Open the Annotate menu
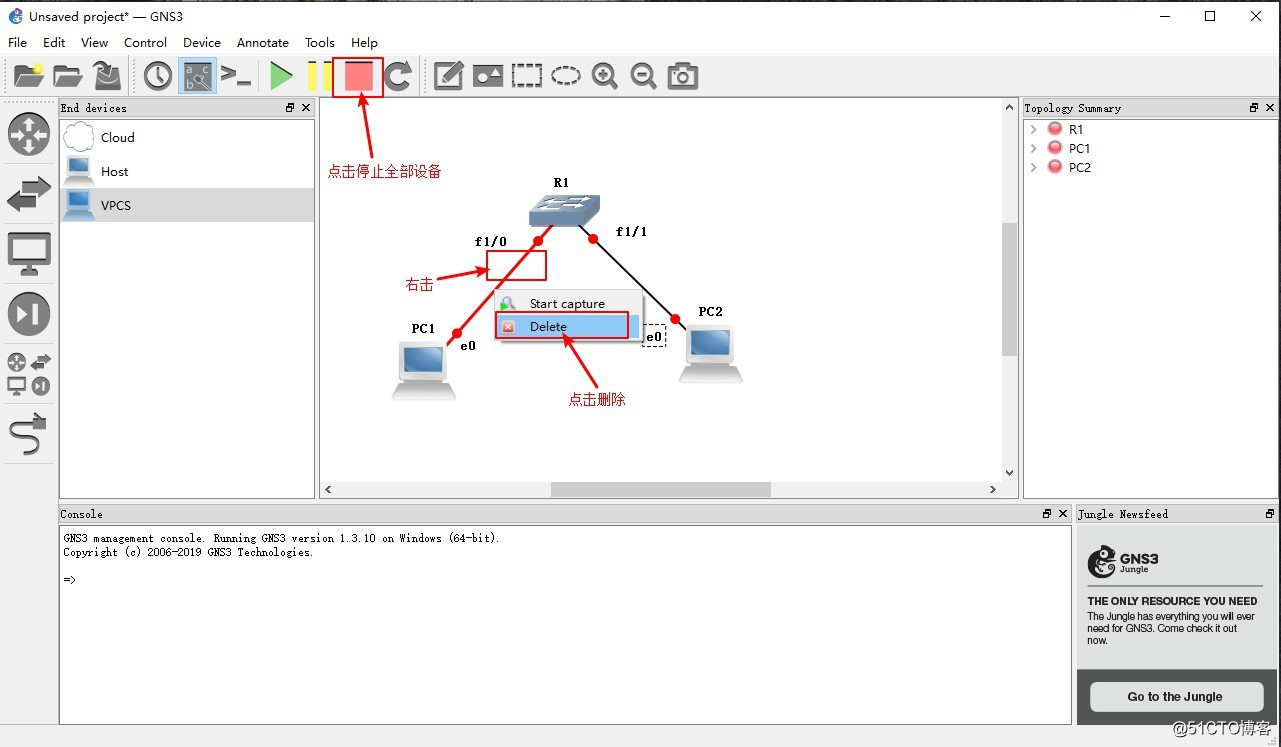Screen dimensions: 1281x747 pyautogui.click(x=263, y=42)
